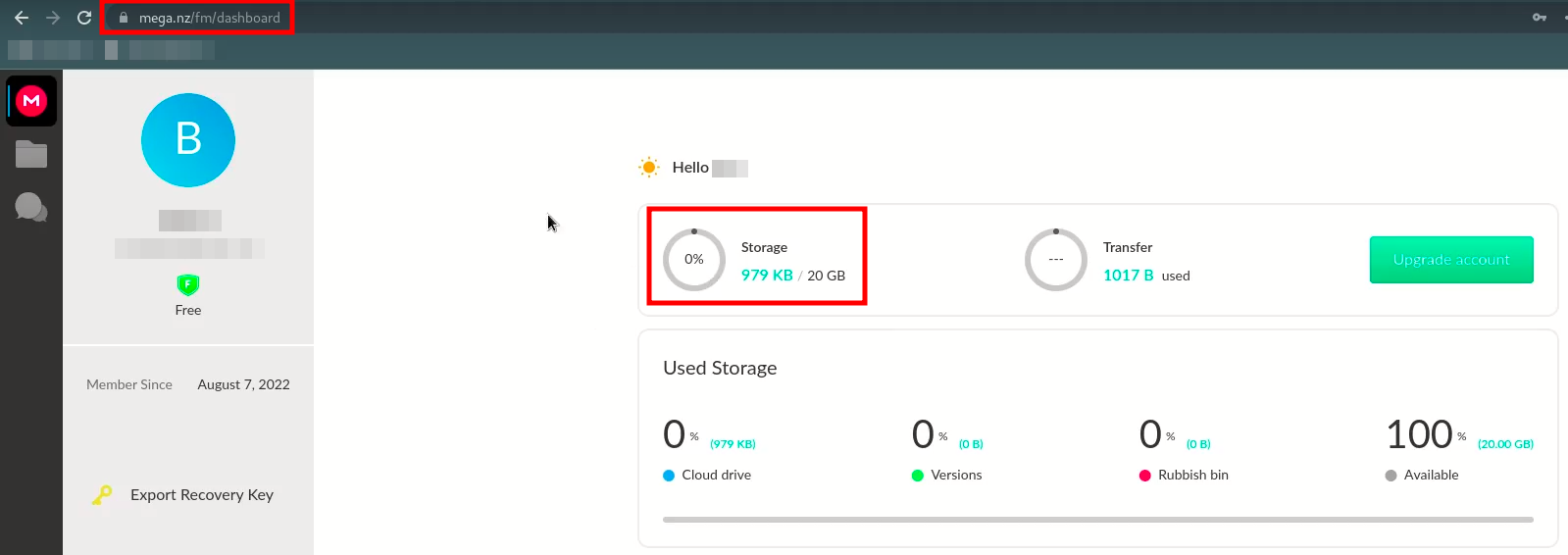
Task: Click the blue B avatar
Action: coord(188,140)
